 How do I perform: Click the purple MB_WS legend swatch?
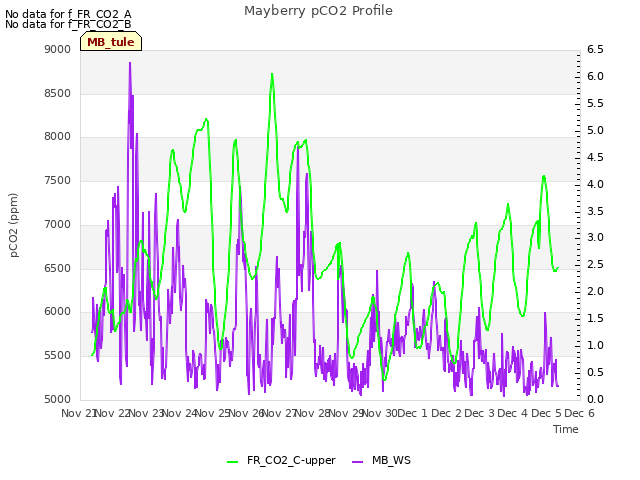pos(357,462)
